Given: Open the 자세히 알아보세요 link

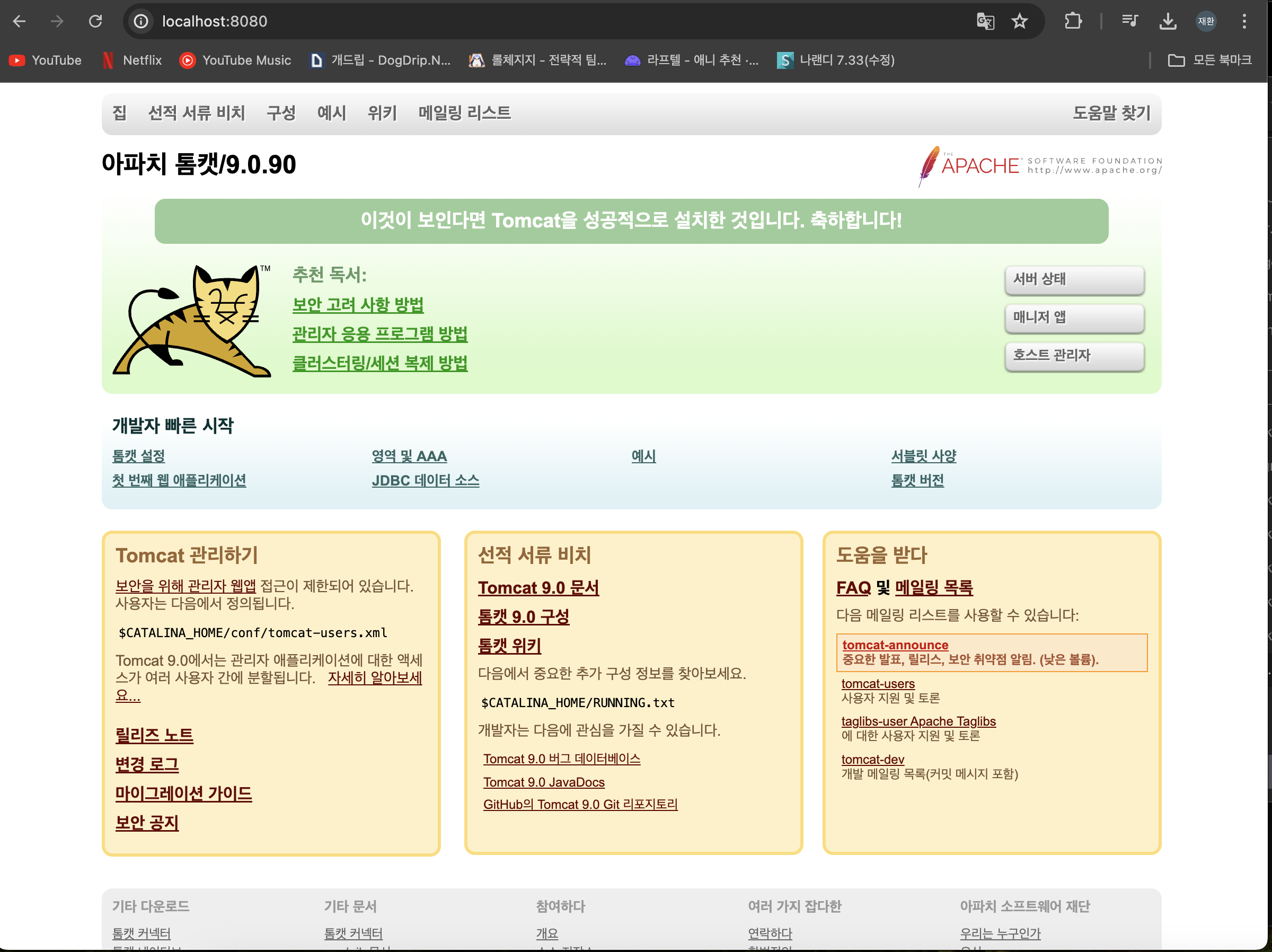Looking at the screenshot, I should click(x=375, y=678).
